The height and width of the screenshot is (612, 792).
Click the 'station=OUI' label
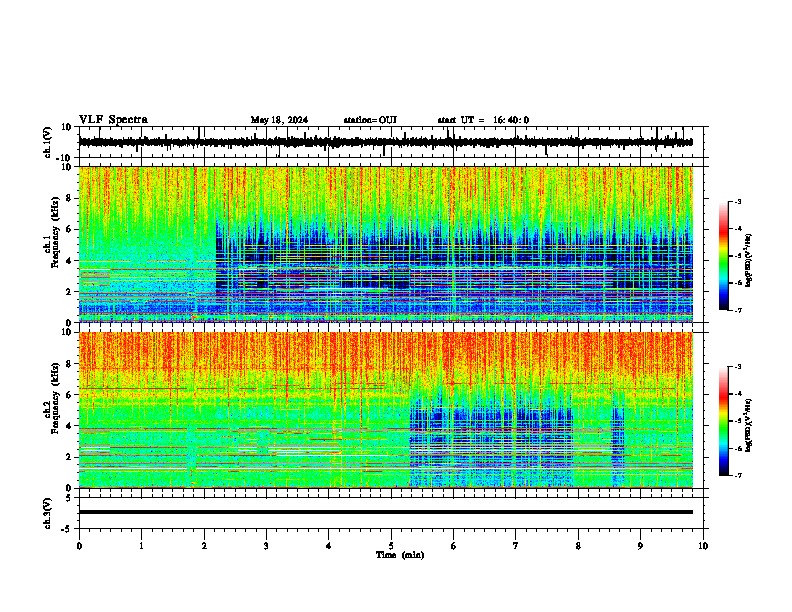coord(370,120)
